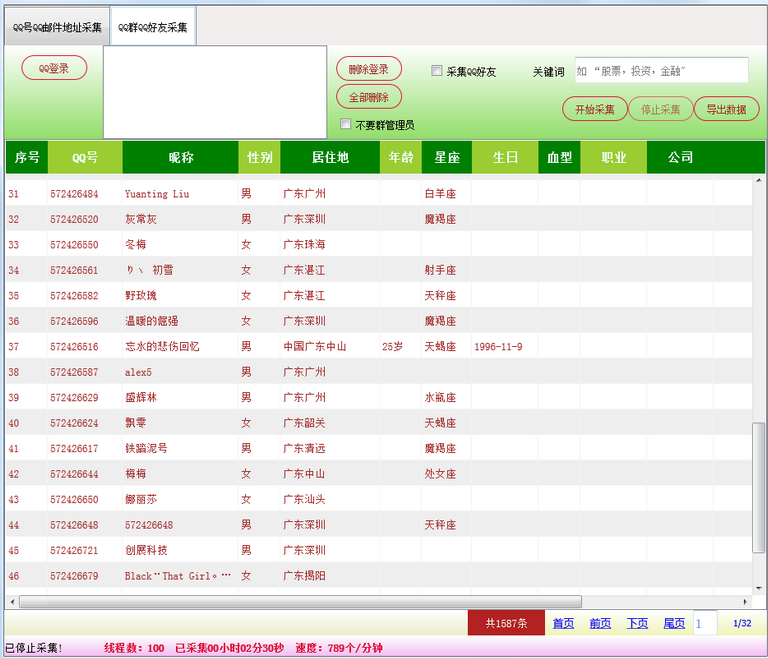Click the horizontal scrollbar right arrow

tap(746, 601)
